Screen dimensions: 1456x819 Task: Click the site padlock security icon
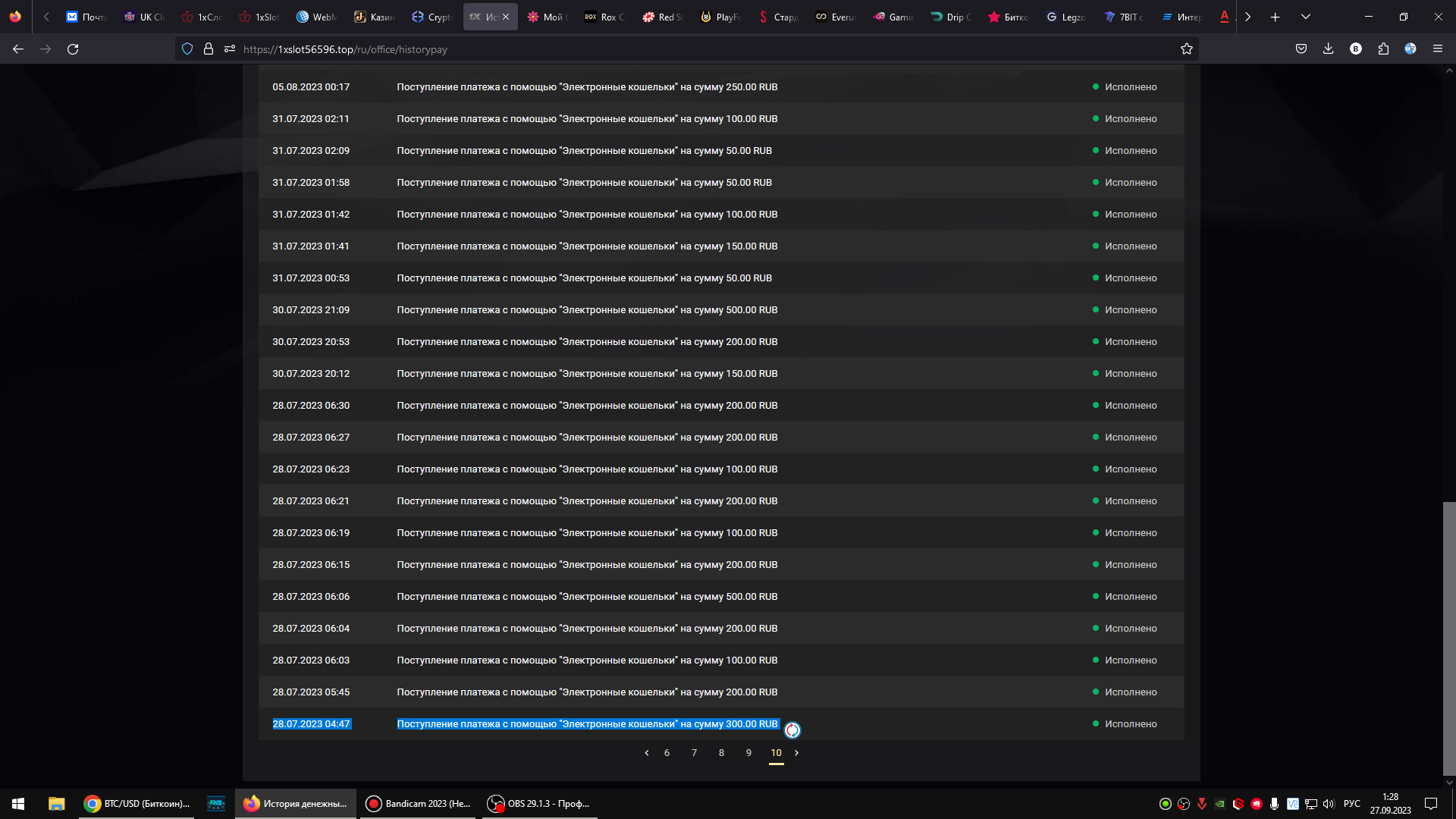[209, 49]
